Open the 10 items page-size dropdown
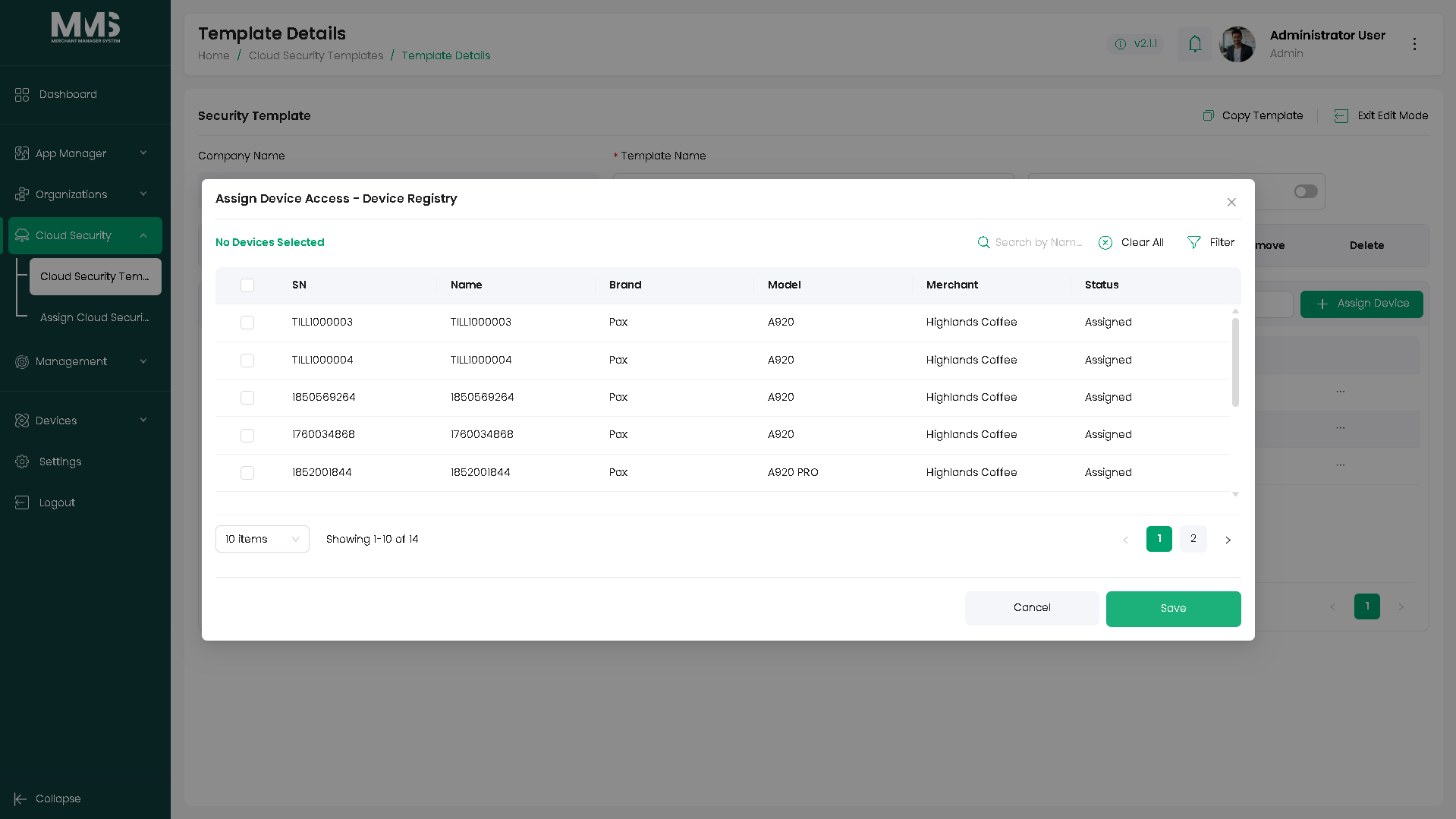The image size is (1456, 819). [x=263, y=539]
